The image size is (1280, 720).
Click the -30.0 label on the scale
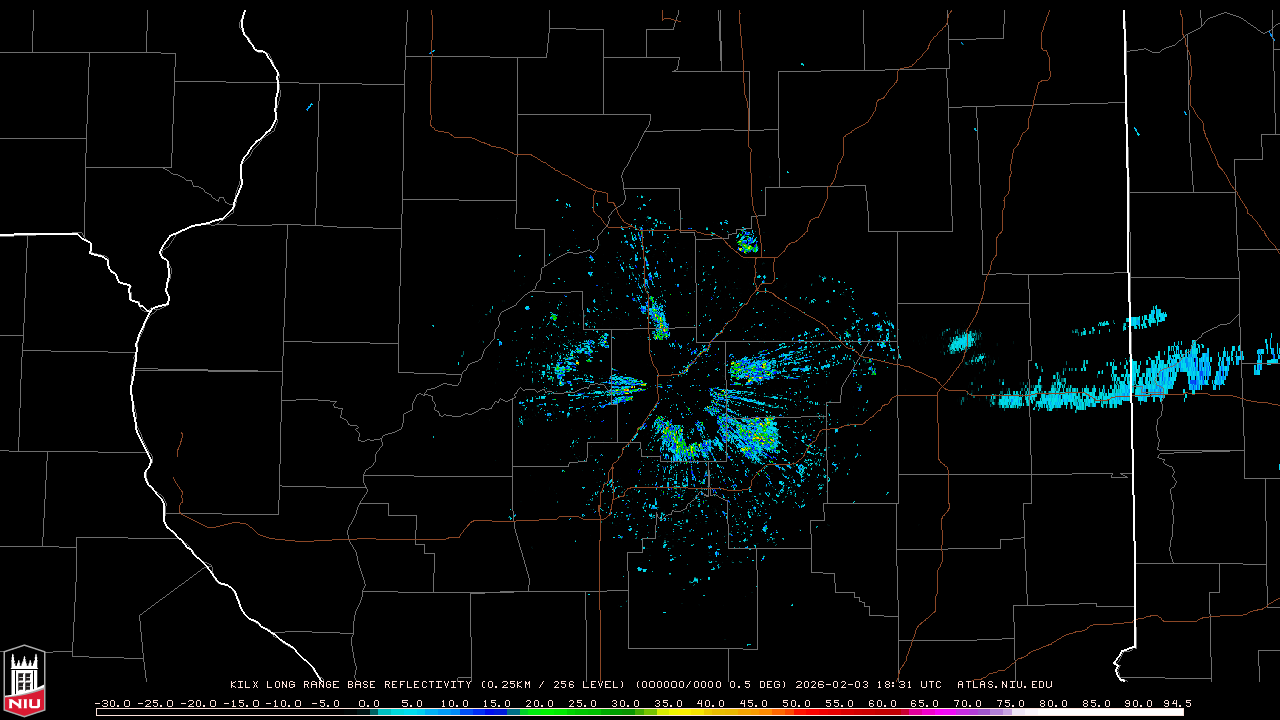[112, 703]
